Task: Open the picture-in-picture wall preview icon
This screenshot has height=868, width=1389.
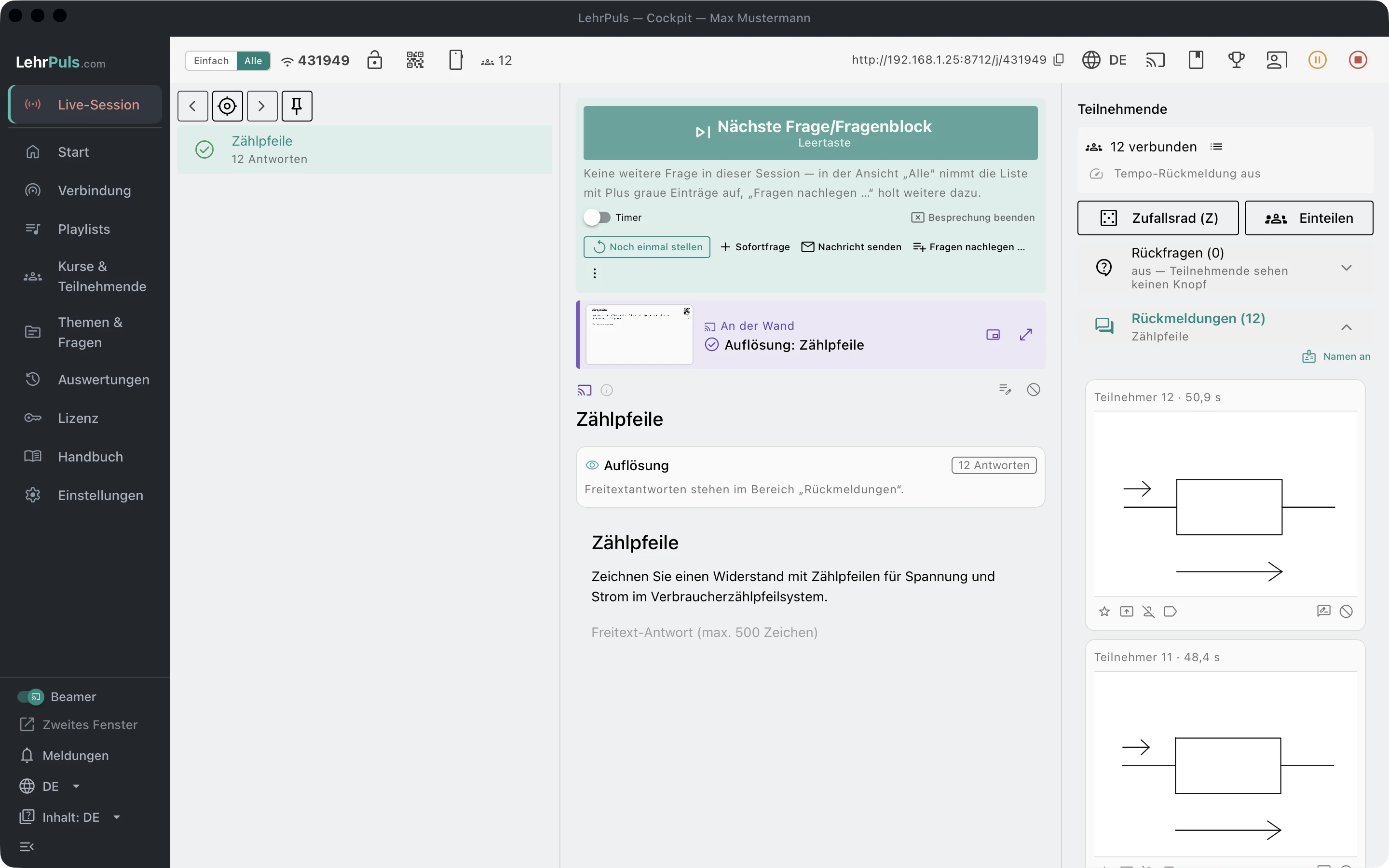Action: [x=993, y=335]
